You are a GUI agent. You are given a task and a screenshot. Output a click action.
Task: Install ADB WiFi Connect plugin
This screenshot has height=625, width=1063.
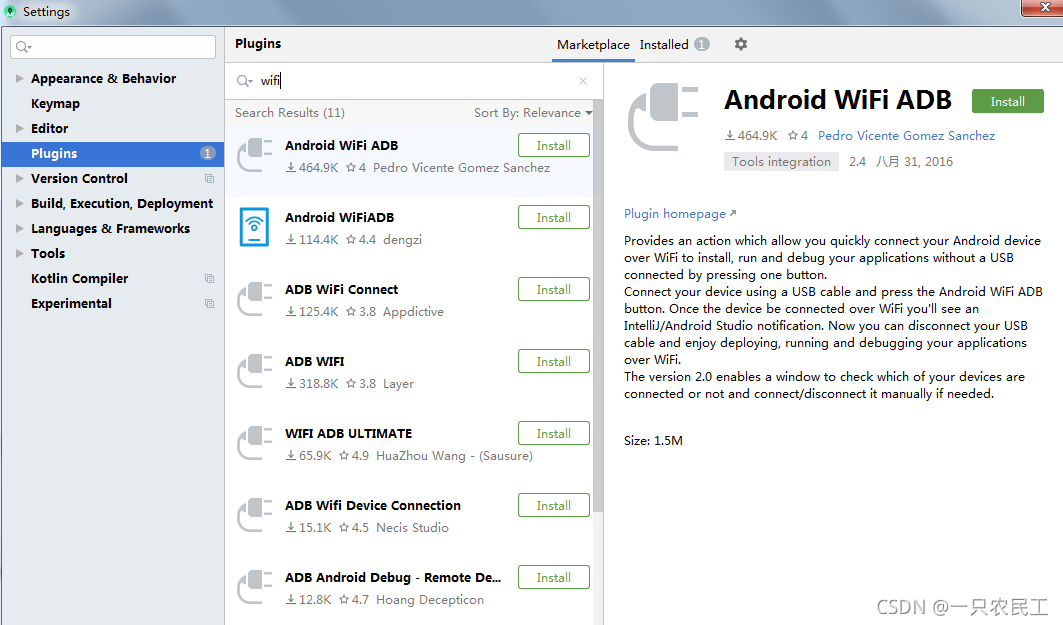(553, 289)
